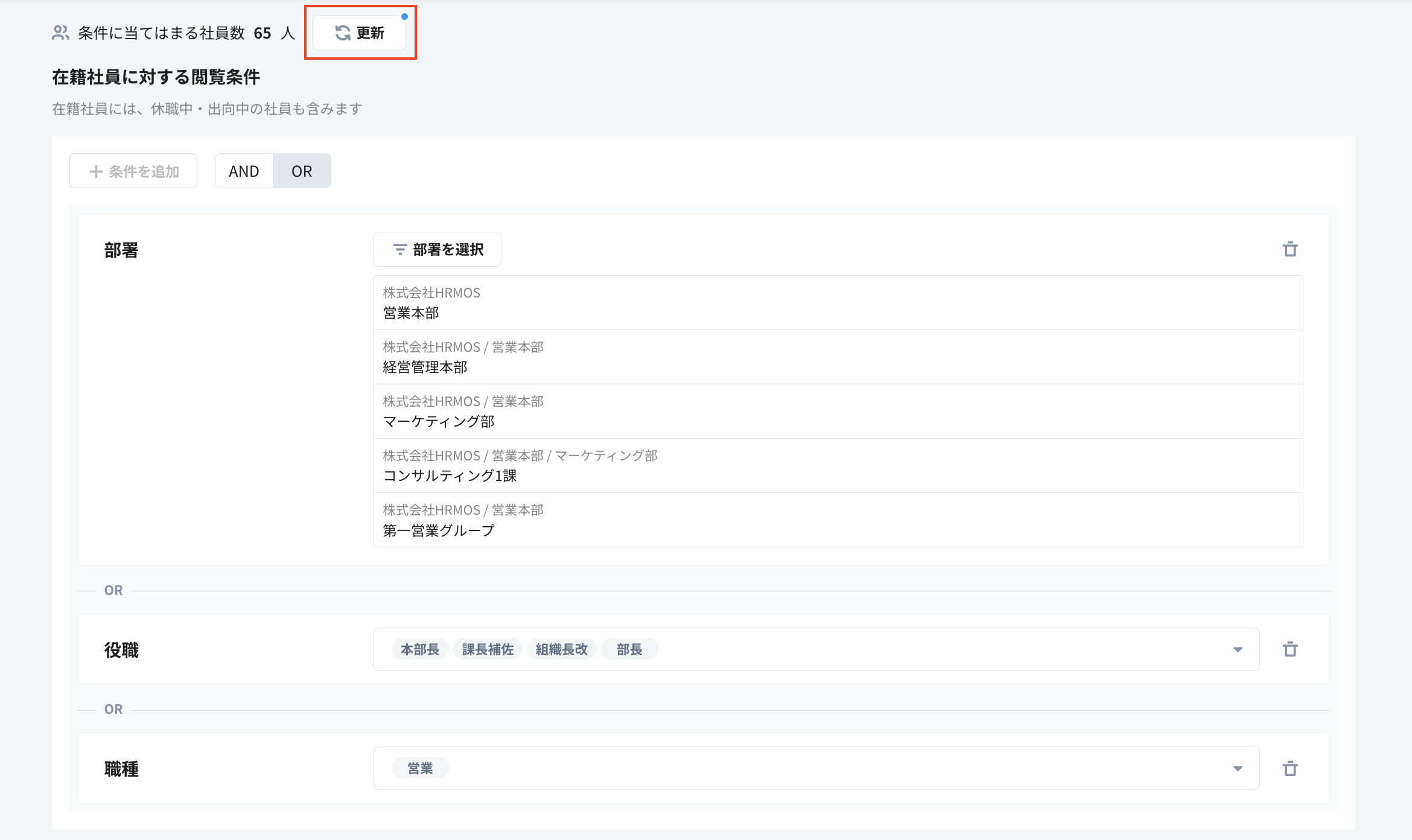Expand the 職種 dropdown arrow

(1238, 769)
